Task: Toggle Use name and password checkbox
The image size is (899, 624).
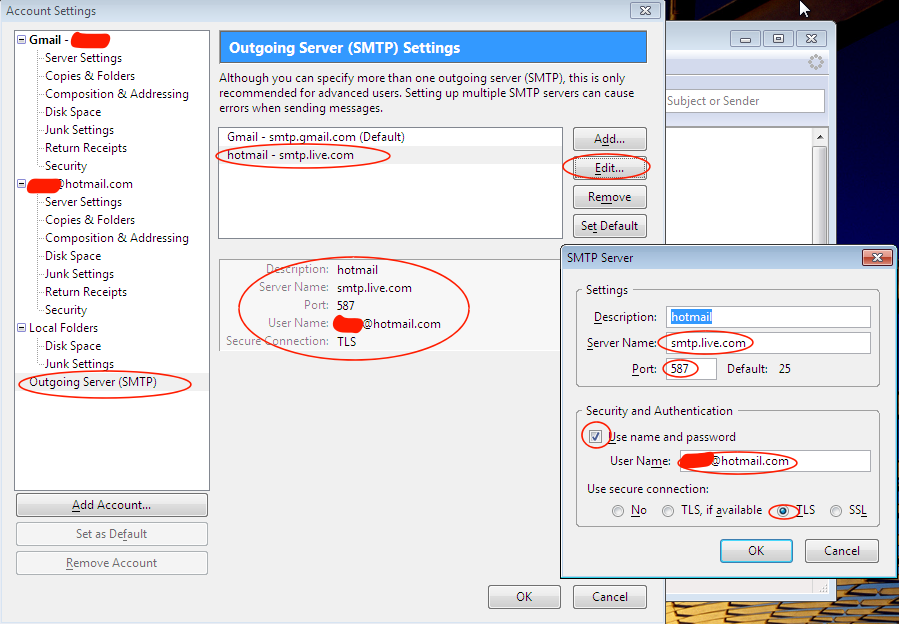Action: pyautogui.click(x=596, y=437)
